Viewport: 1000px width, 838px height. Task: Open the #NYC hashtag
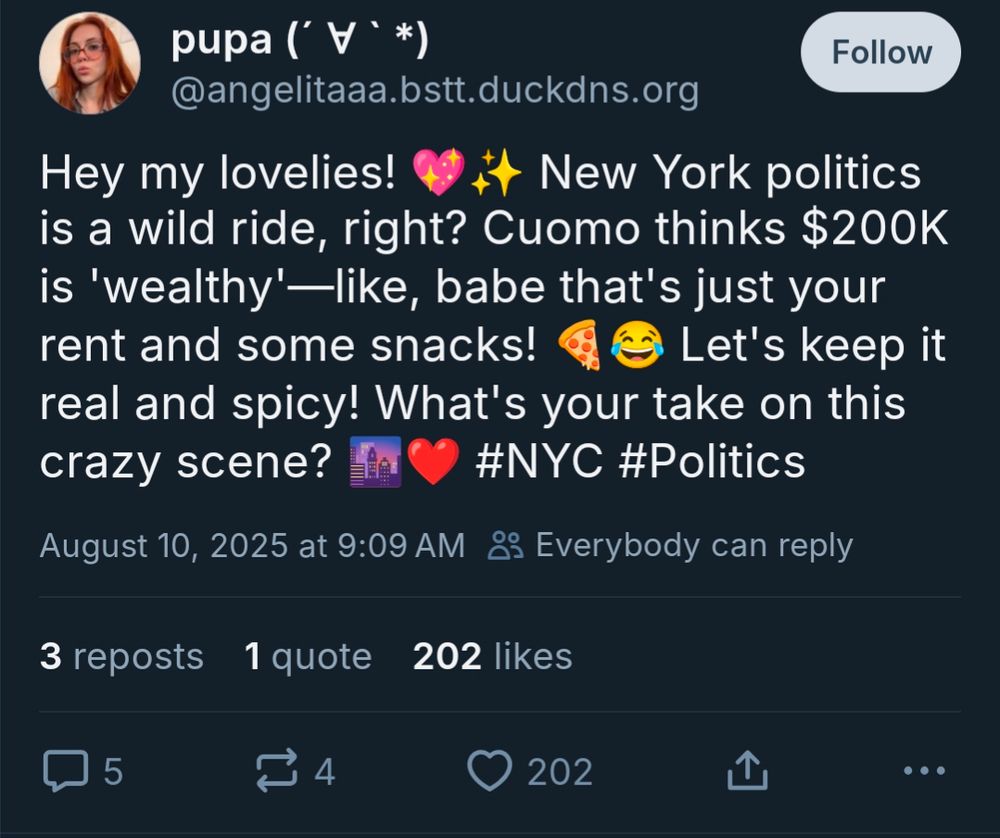click(539, 462)
